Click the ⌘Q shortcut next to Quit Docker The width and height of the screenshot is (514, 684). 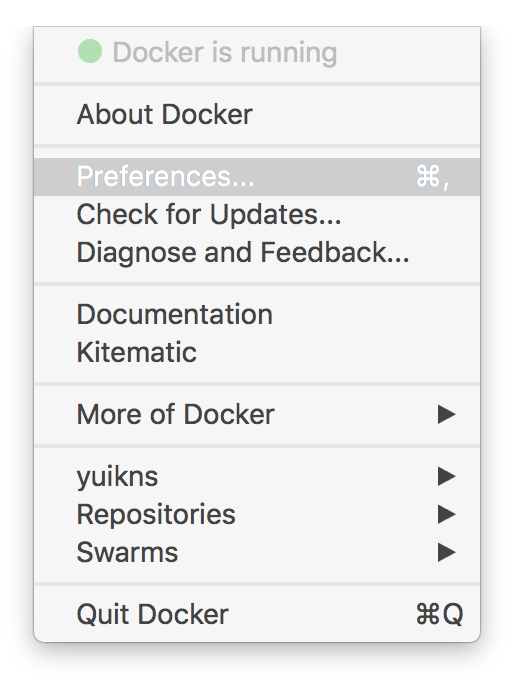(x=439, y=614)
